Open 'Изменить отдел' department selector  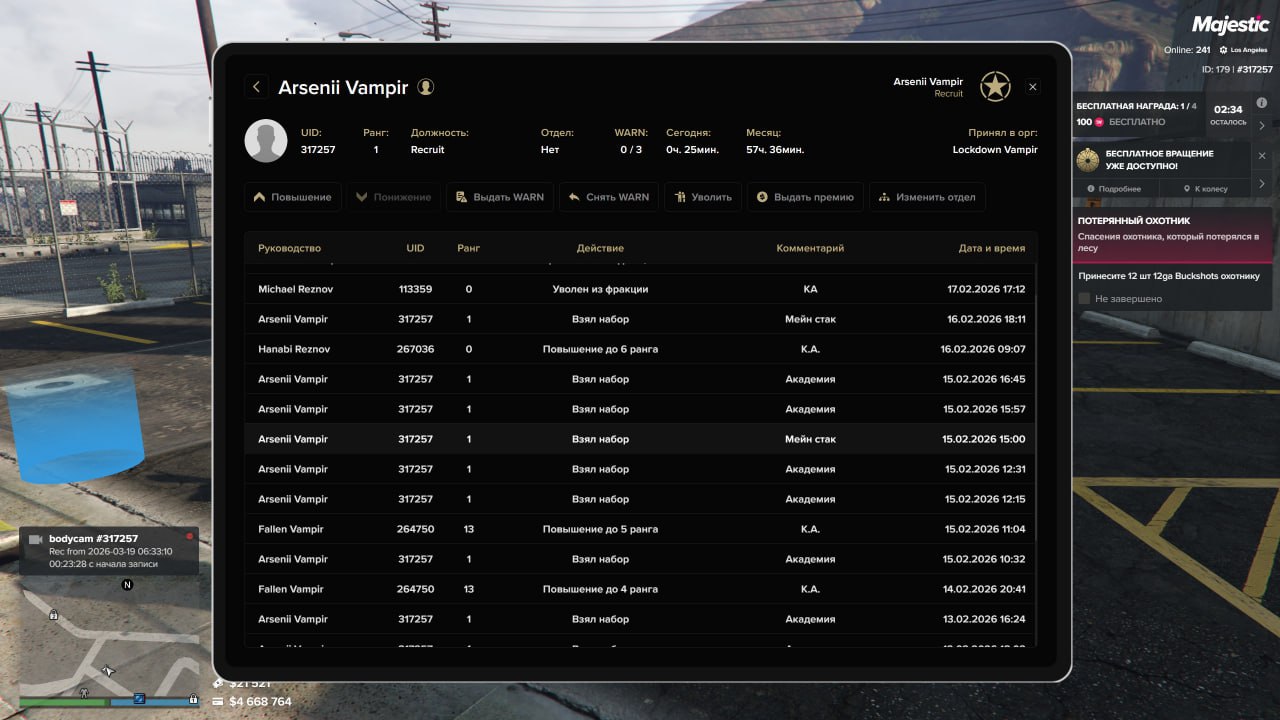tap(927, 197)
